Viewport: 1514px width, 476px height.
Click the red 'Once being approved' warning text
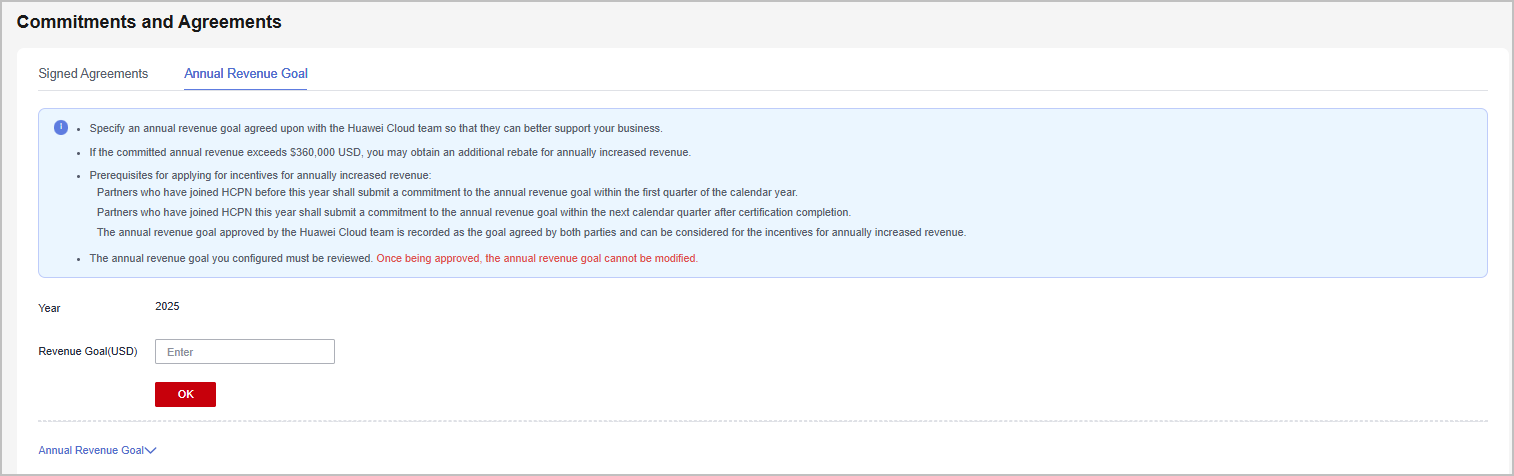click(x=536, y=258)
